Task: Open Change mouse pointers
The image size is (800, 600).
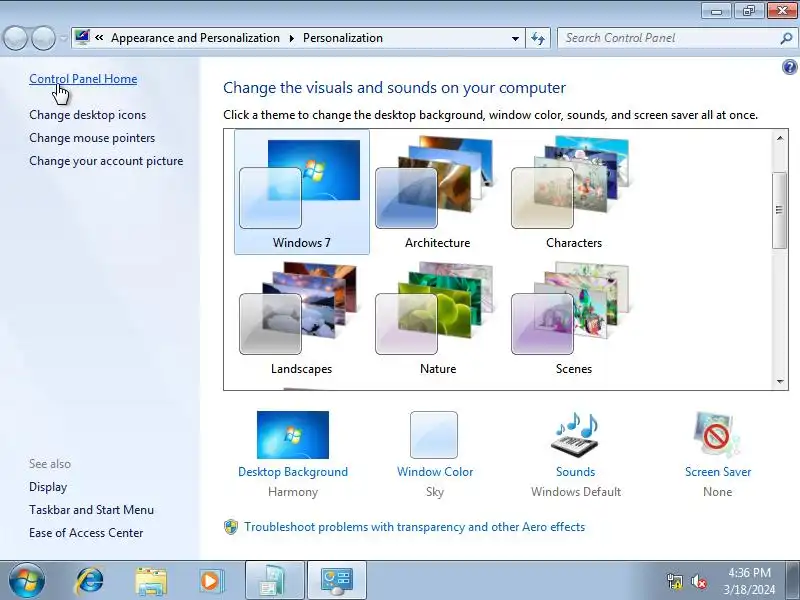Action: (92, 138)
